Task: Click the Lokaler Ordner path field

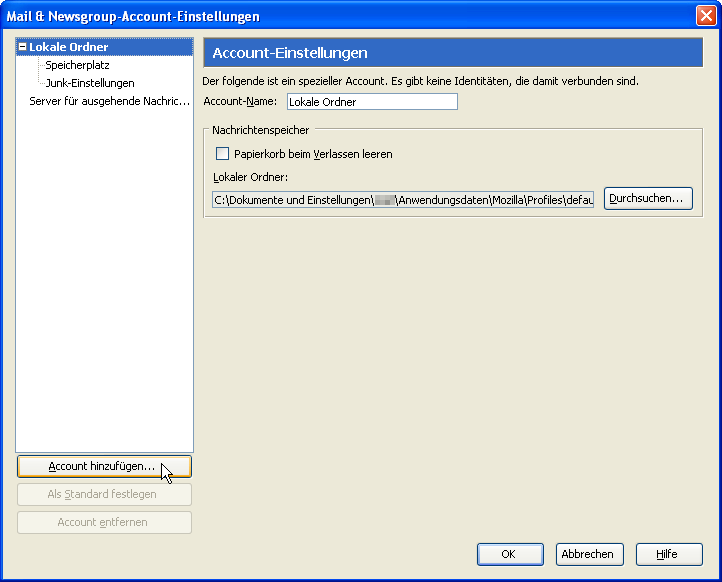Action: click(403, 200)
